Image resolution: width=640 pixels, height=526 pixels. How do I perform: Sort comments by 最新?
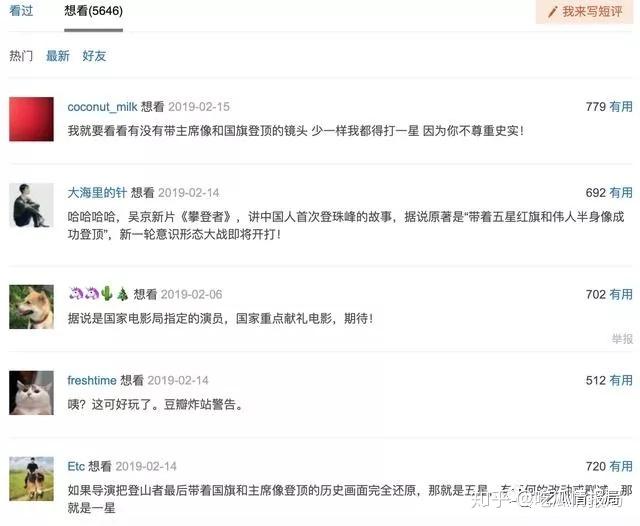pos(58,56)
